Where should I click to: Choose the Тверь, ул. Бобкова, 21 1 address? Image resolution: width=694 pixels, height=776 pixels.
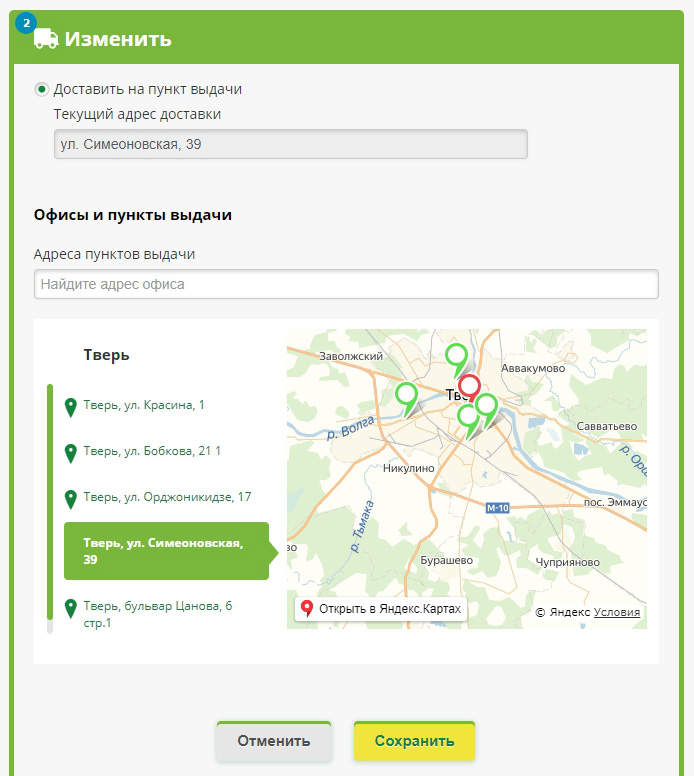click(151, 451)
